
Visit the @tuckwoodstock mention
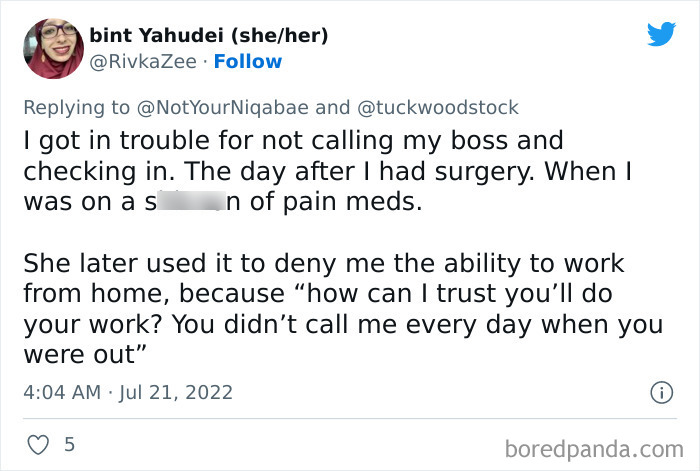click(x=435, y=107)
